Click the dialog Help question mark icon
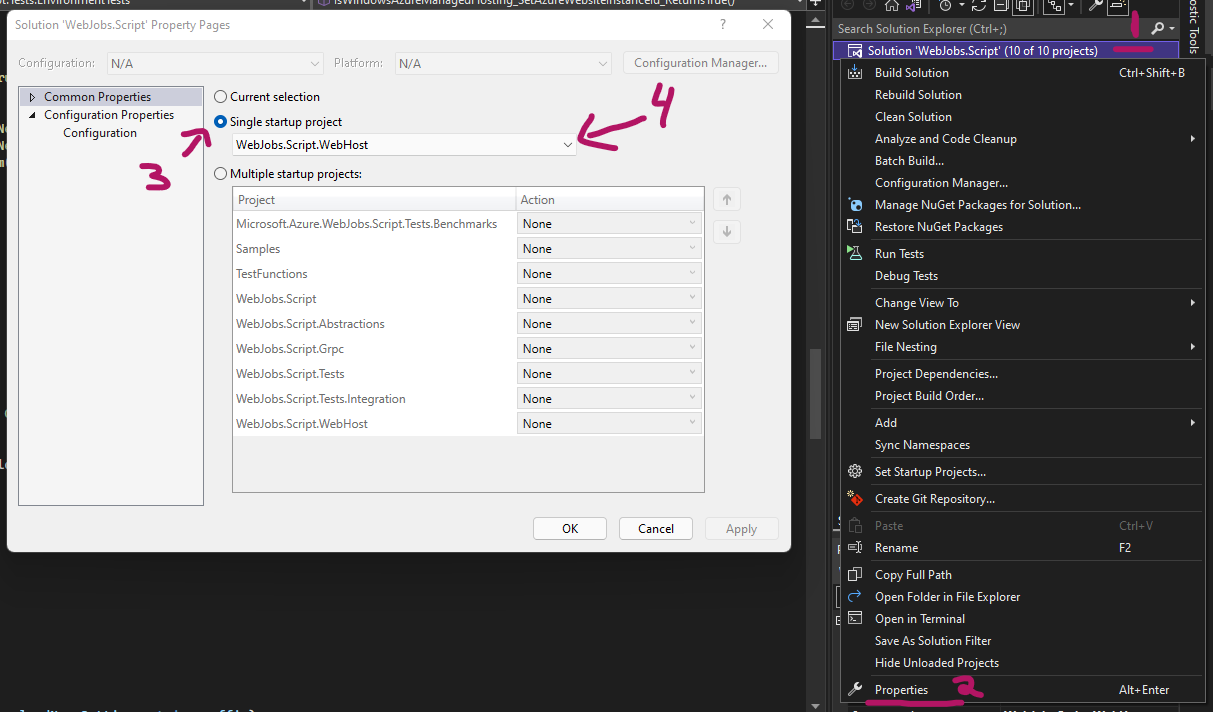Viewport: 1213px width, 712px height. [x=723, y=24]
